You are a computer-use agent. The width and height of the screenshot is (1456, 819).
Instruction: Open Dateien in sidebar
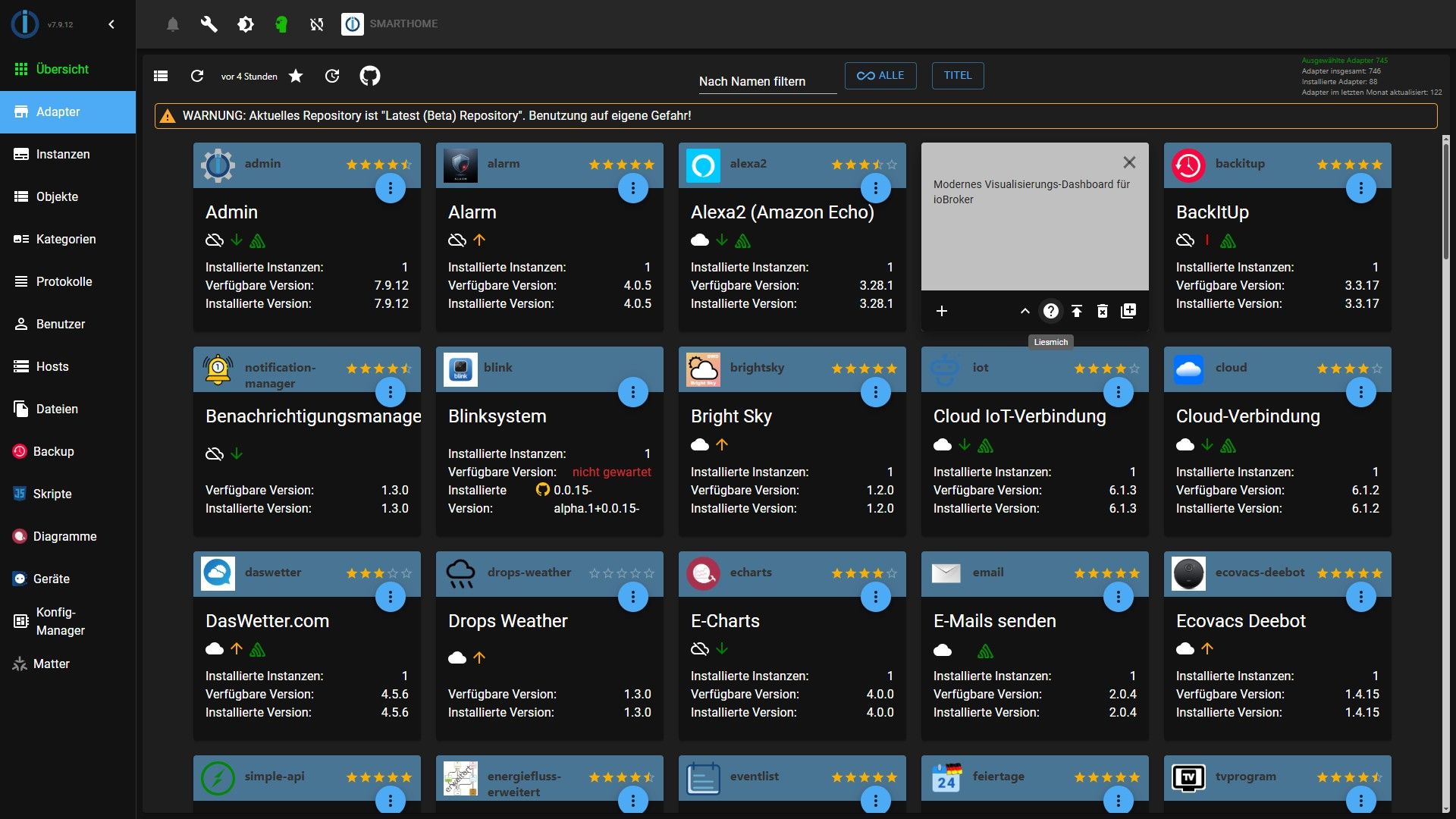(x=68, y=409)
